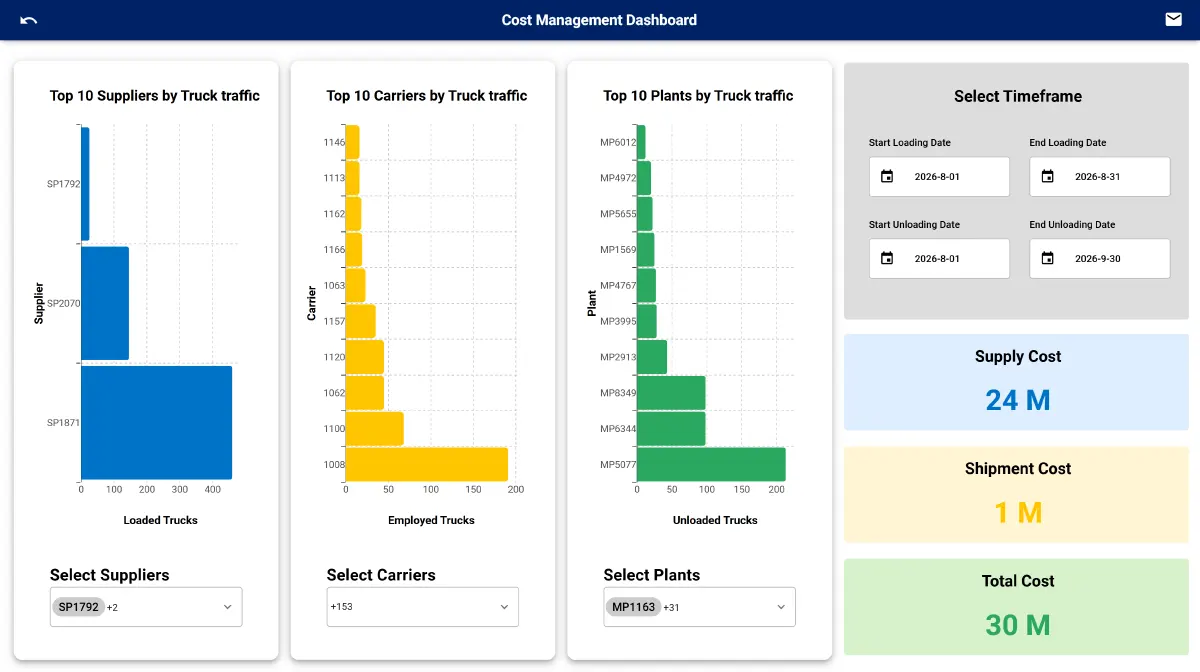Expand the Select Suppliers dropdown arrow
Screen dimensions: 1200x672
pyautogui.click(x=227, y=607)
